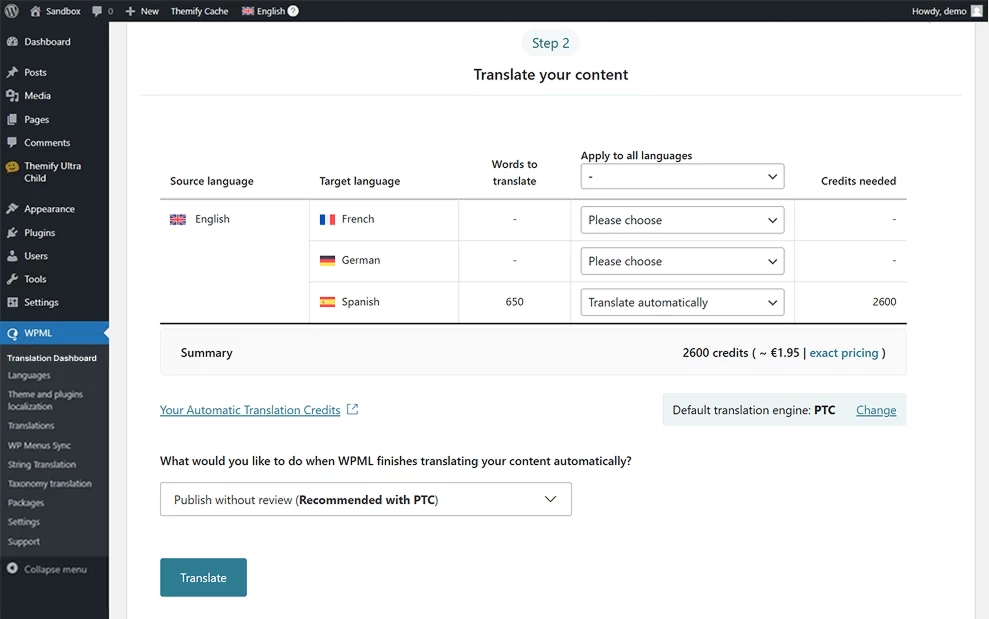
Task: Go to Taxonomy translation submenu
Action: [50, 484]
